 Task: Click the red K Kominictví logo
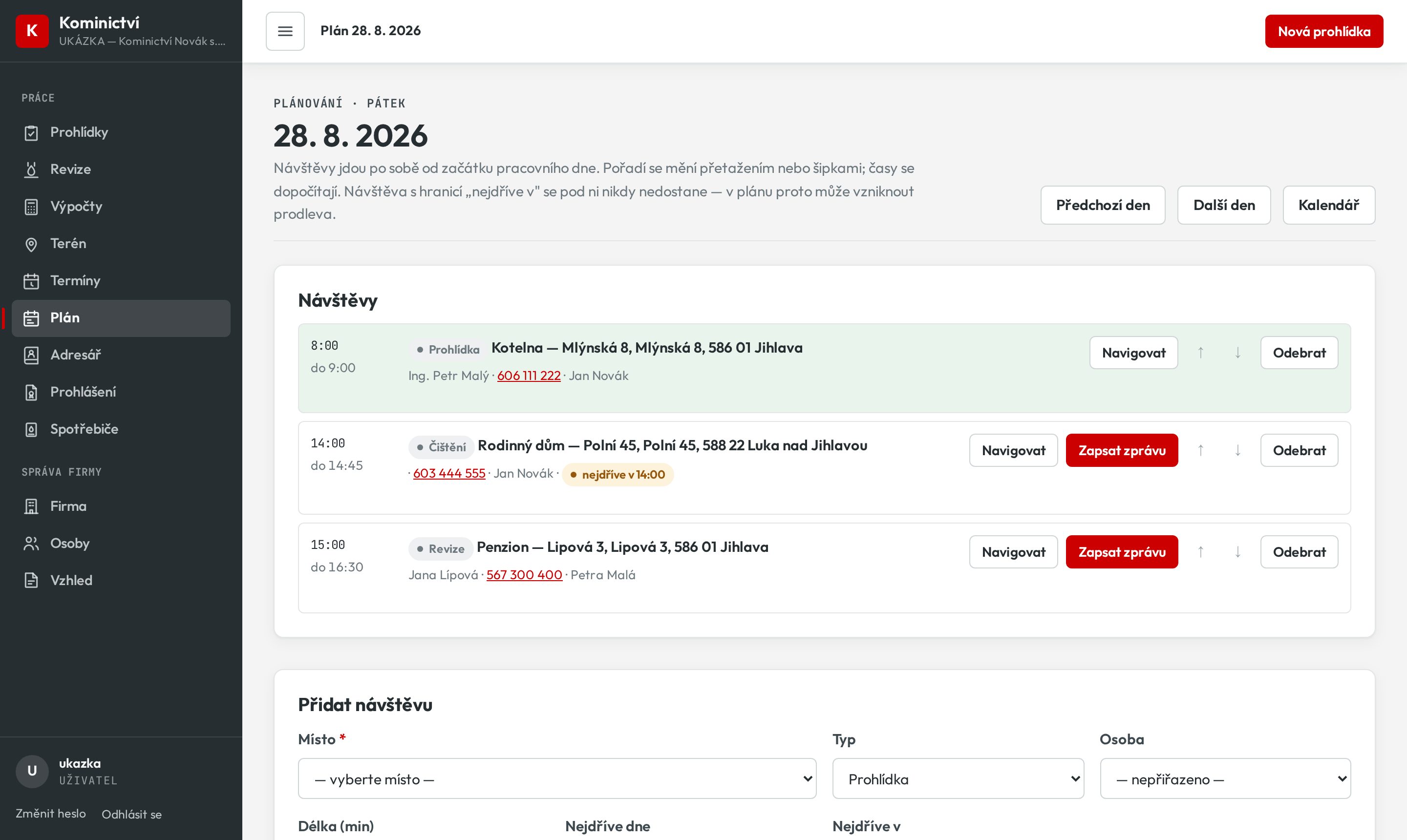(x=32, y=31)
